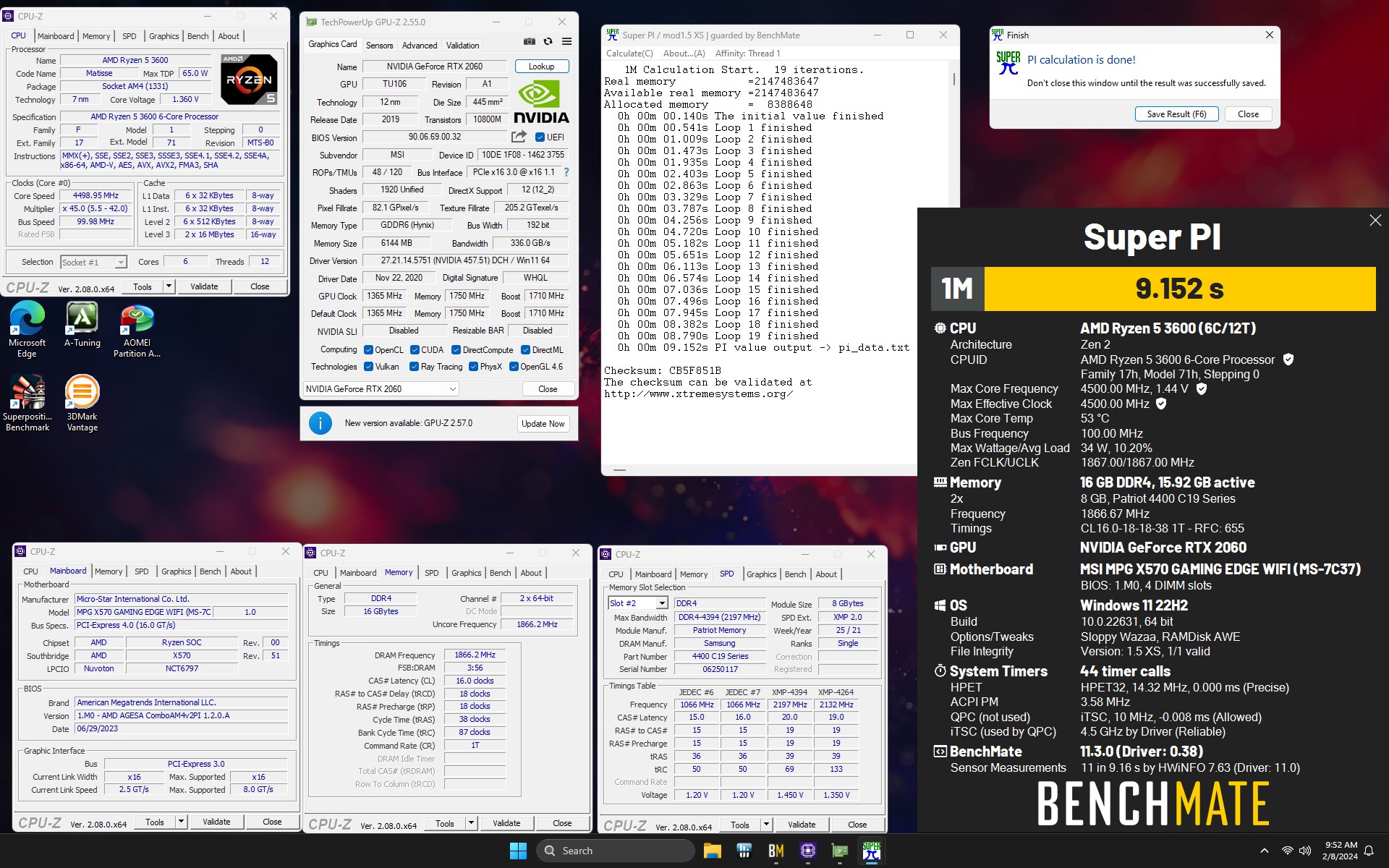Click the GPU-Z screenshot camera icon

(530, 42)
